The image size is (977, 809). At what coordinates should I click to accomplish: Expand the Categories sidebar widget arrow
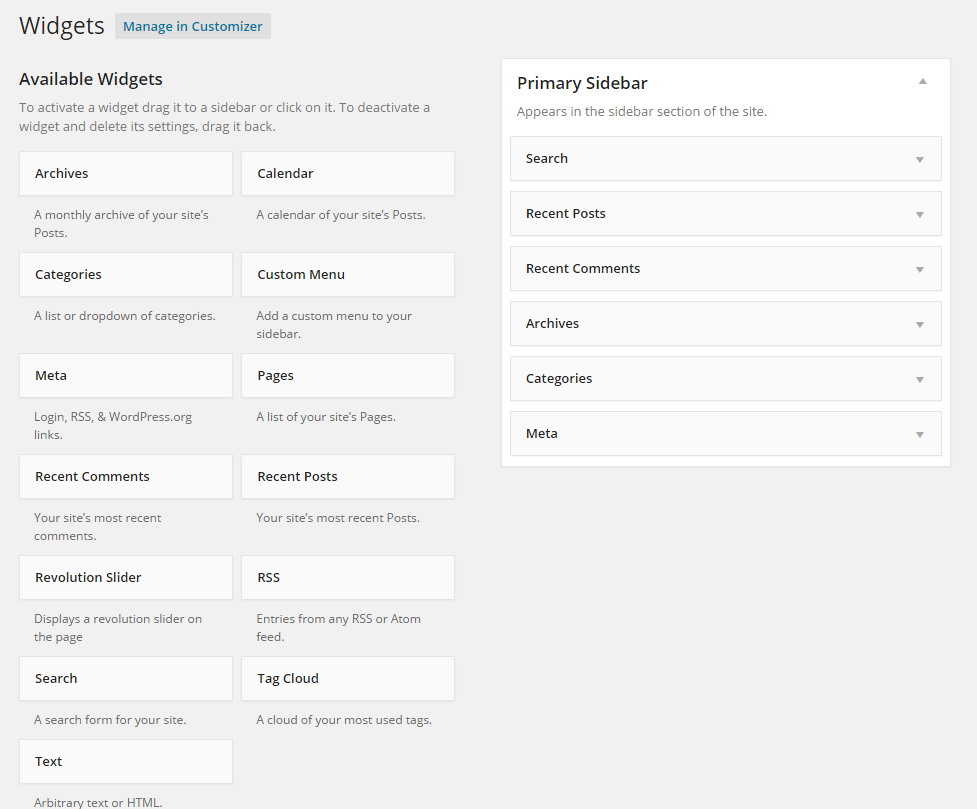(x=920, y=379)
